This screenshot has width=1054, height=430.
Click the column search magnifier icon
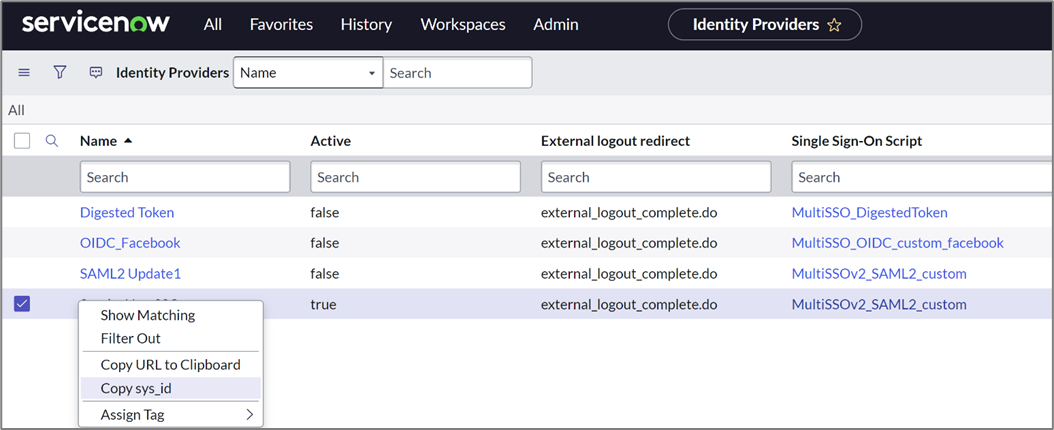click(52, 141)
